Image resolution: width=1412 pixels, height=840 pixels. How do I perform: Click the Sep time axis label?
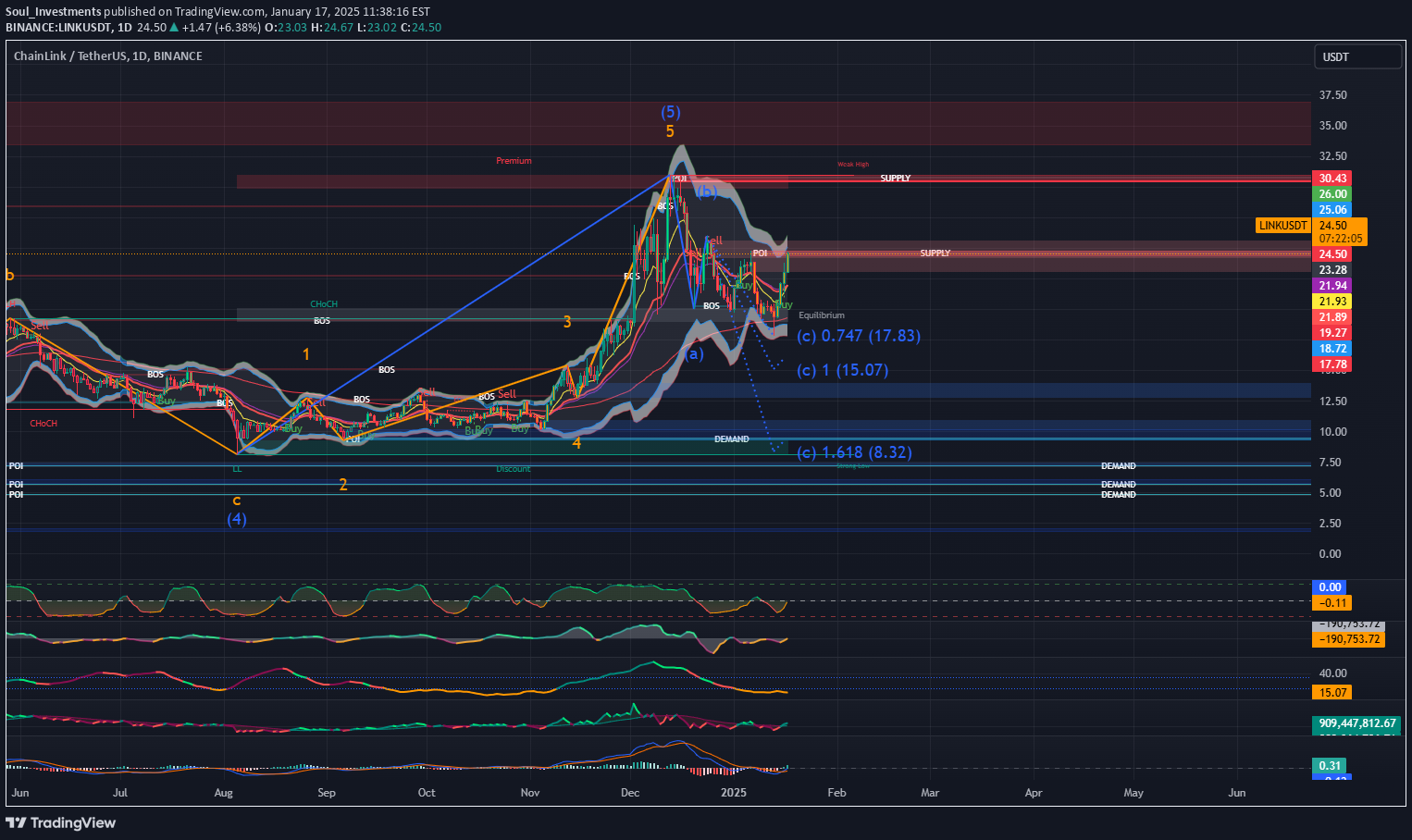326,793
